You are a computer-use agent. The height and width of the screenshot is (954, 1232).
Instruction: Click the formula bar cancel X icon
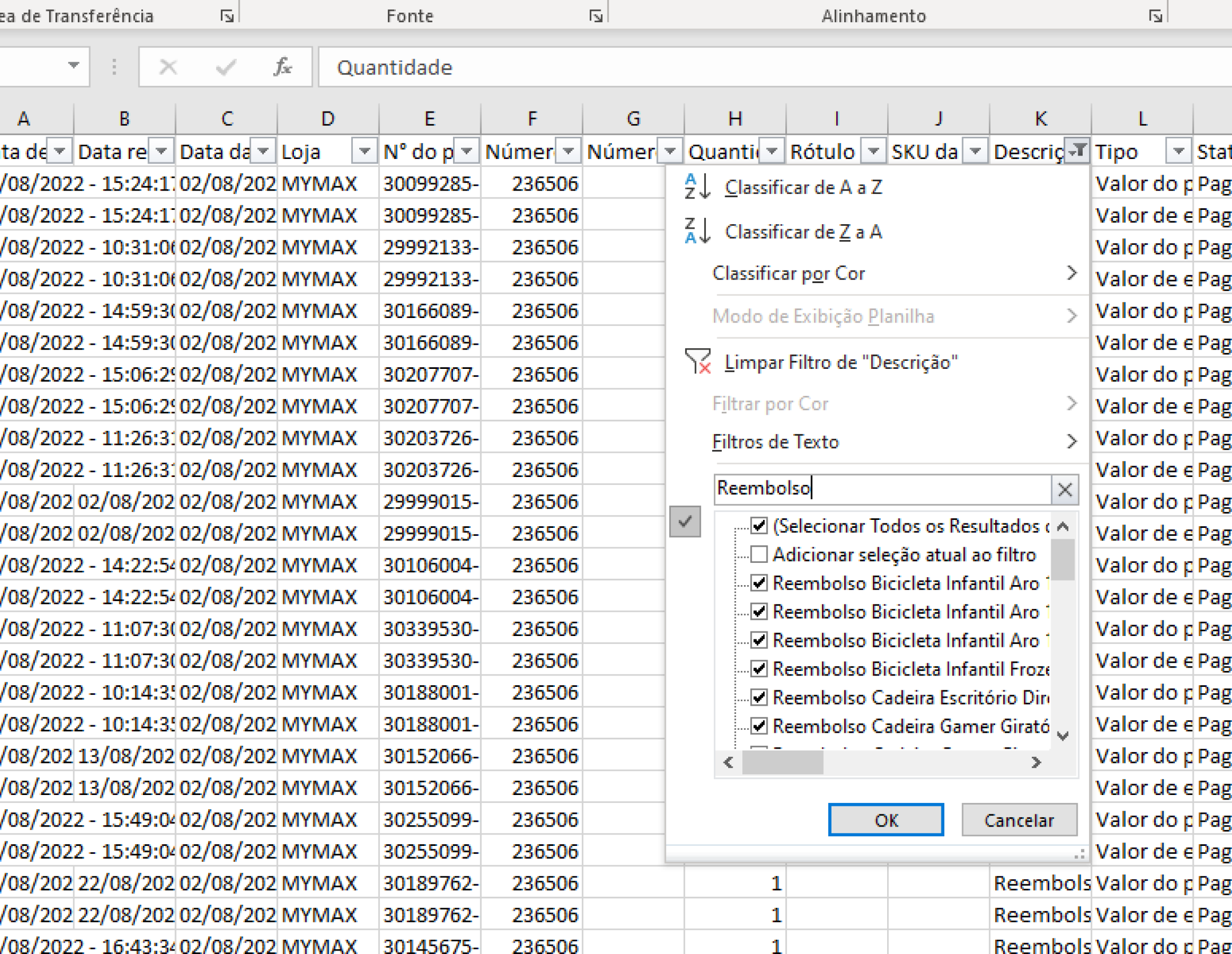[x=168, y=67]
